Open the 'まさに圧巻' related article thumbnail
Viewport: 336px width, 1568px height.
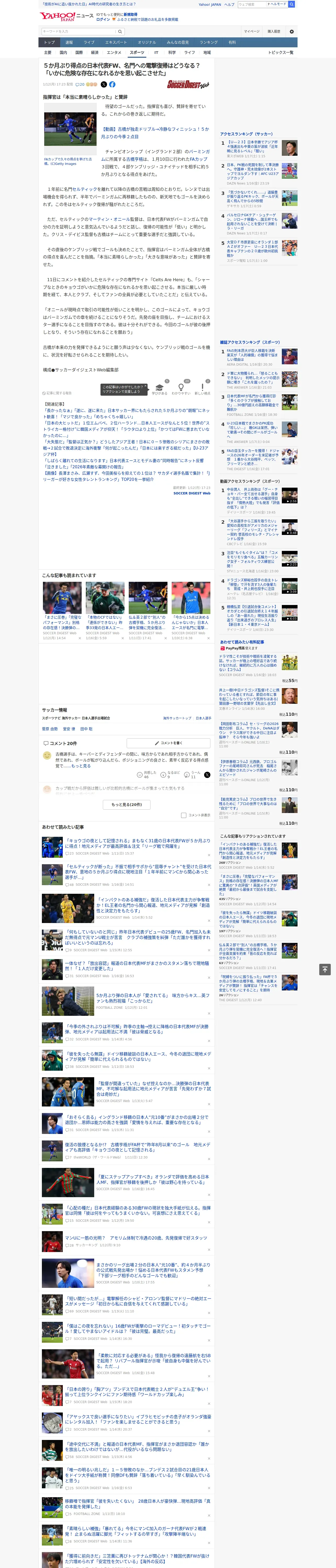pos(62,597)
